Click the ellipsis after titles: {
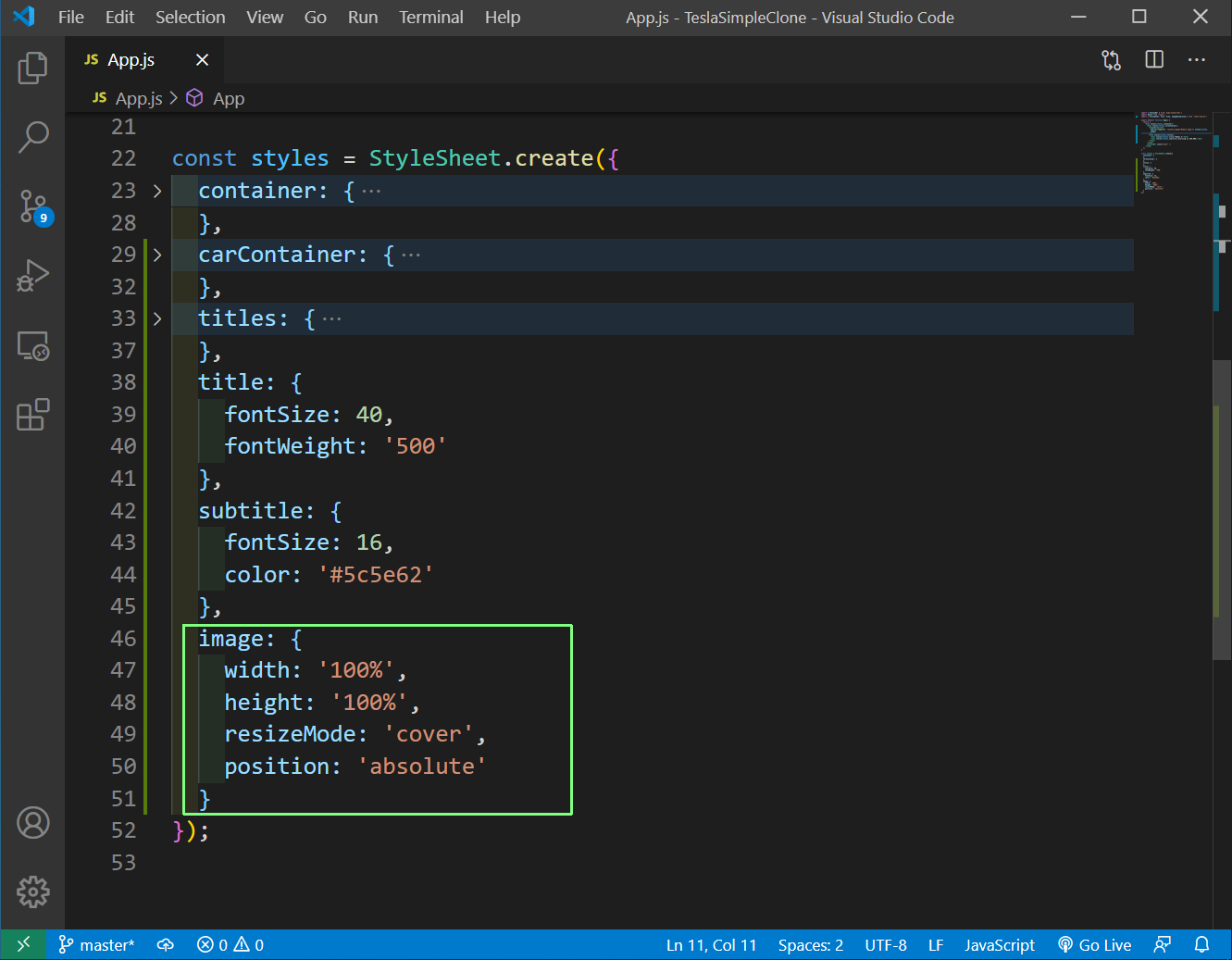 point(331,319)
